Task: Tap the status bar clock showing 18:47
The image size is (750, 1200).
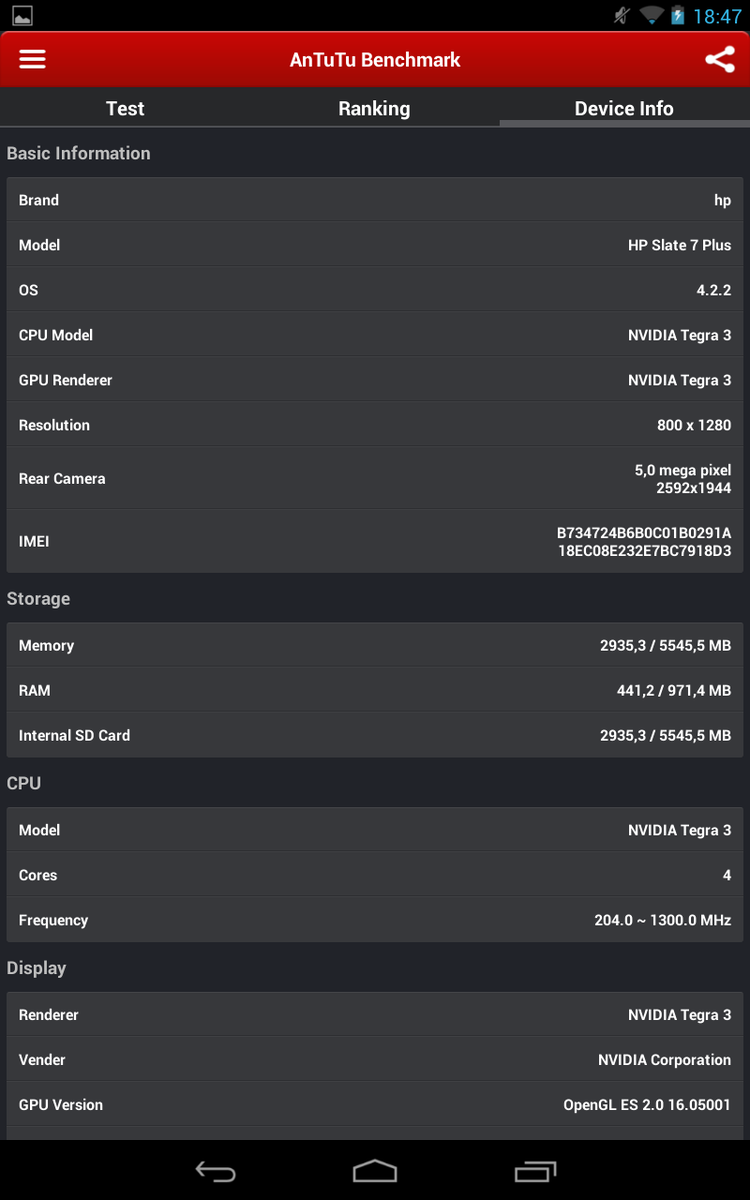Action: (x=717, y=16)
